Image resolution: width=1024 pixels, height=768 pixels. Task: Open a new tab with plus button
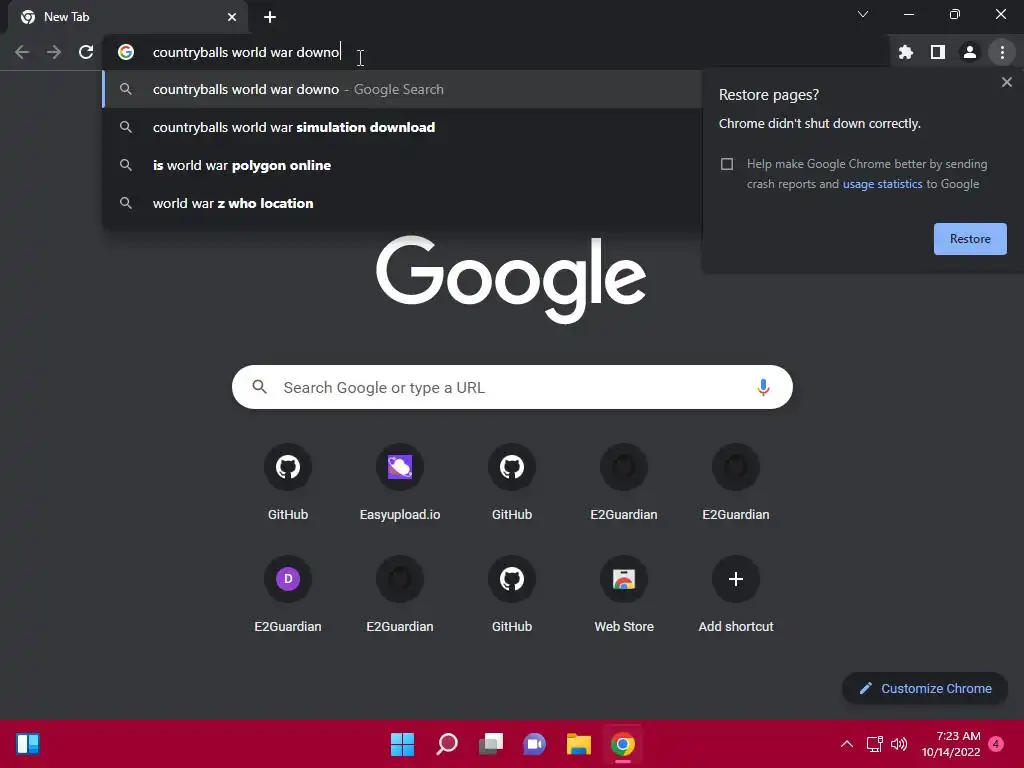point(270,17)
